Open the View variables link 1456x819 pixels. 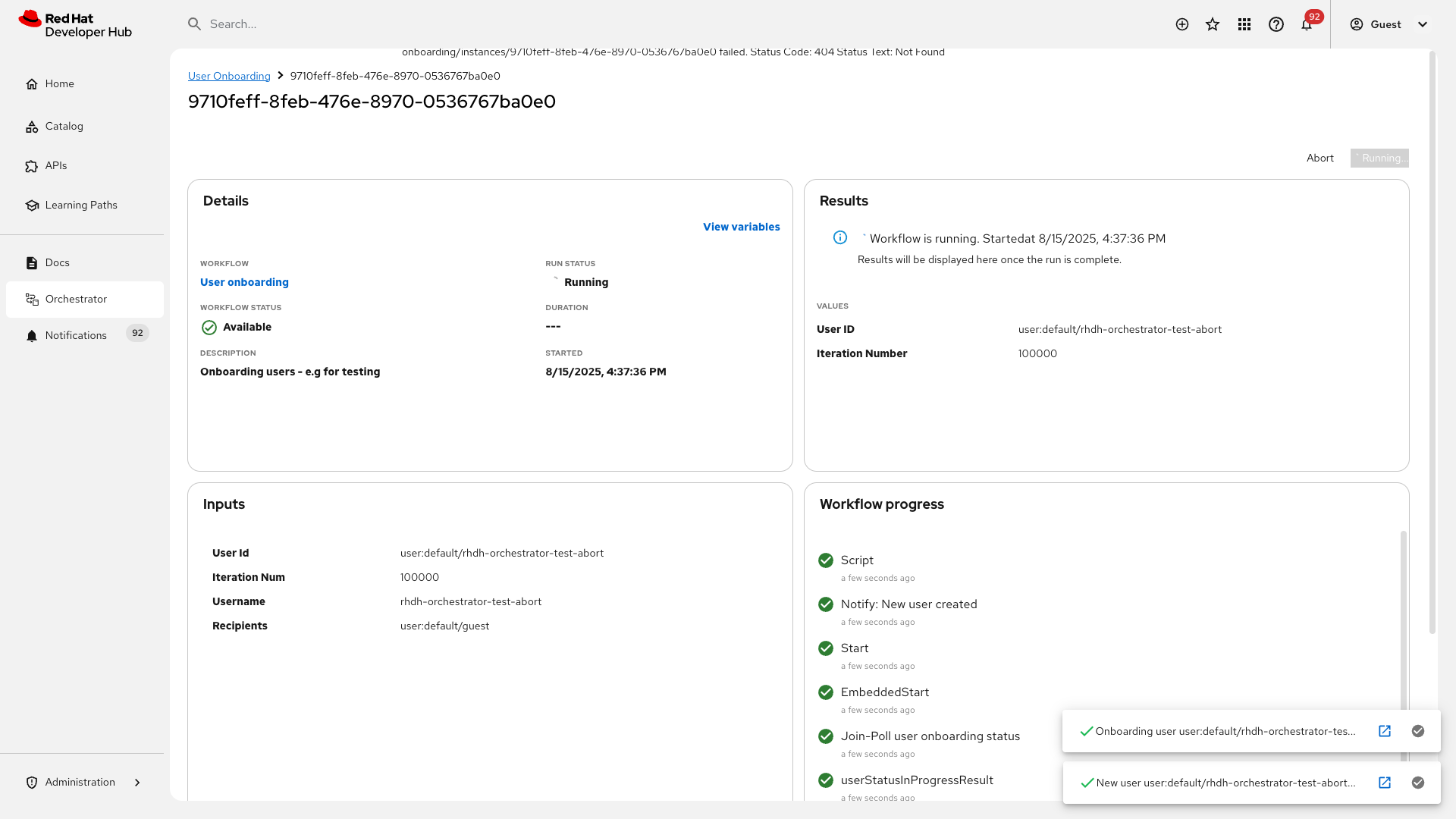tap(741, 227)
